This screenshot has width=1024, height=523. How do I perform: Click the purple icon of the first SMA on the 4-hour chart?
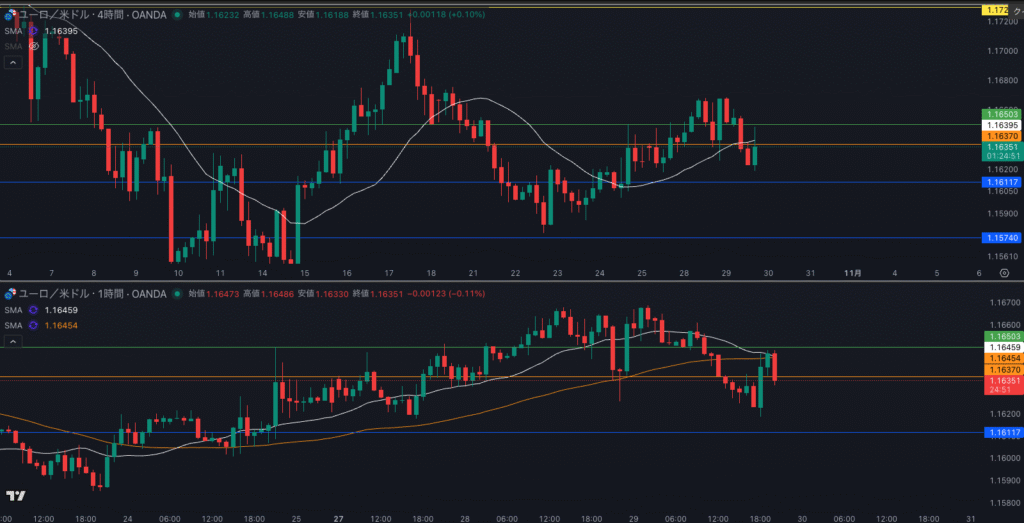(x=34, y=31)
